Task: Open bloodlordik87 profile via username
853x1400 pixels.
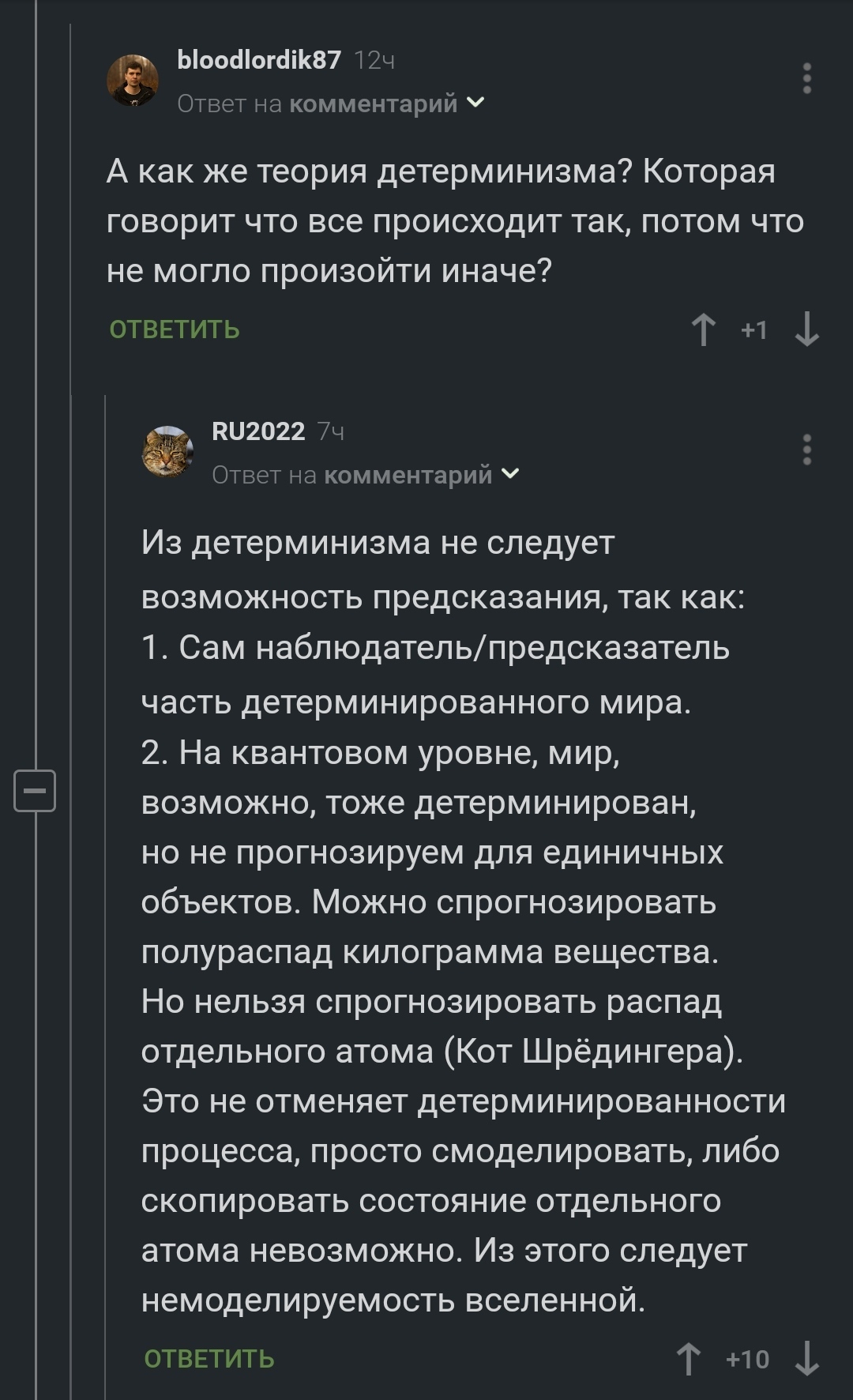Action: (x=259, y=60)
